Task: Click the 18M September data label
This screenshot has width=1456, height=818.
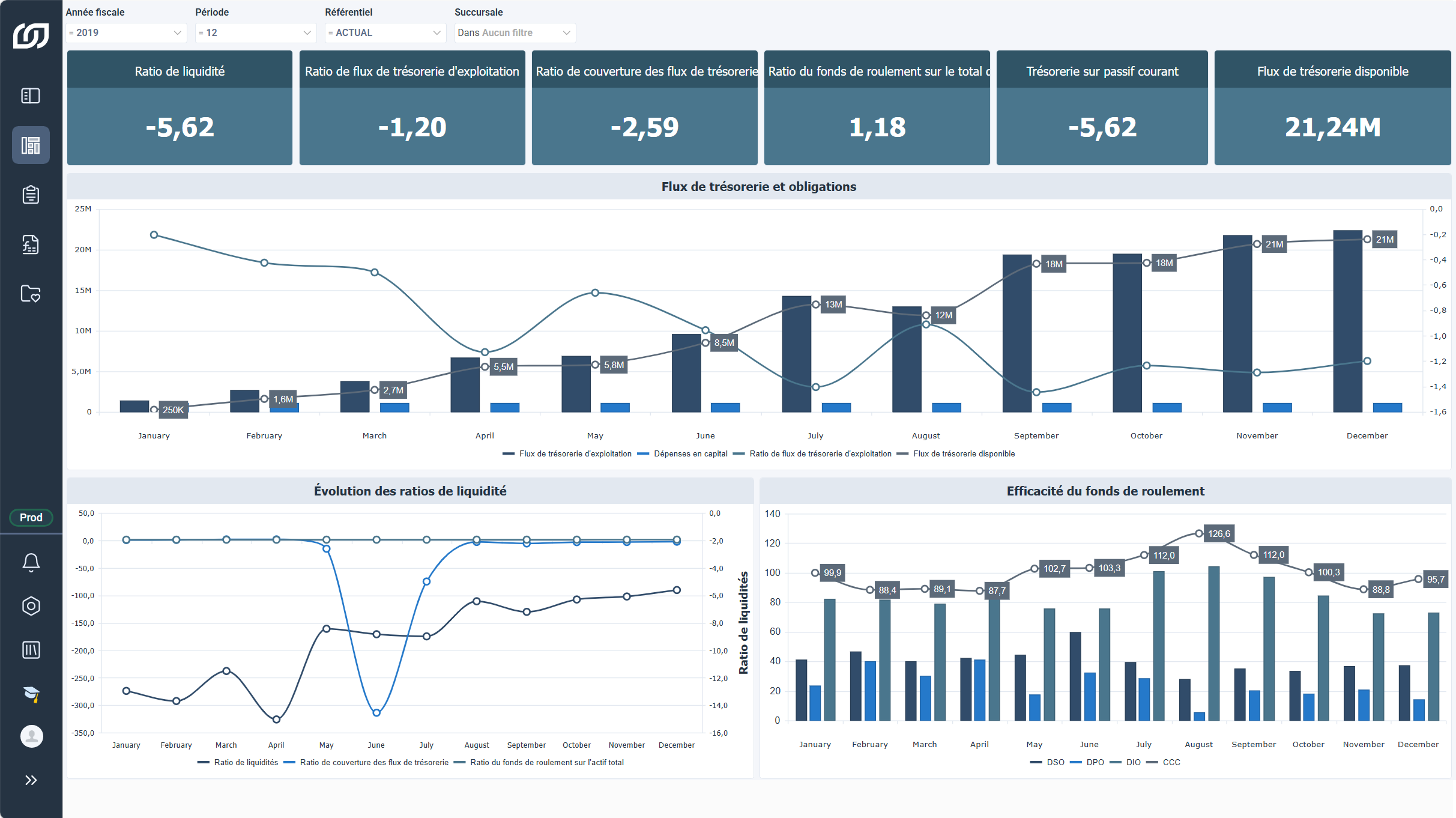Action: point(1054,264)
